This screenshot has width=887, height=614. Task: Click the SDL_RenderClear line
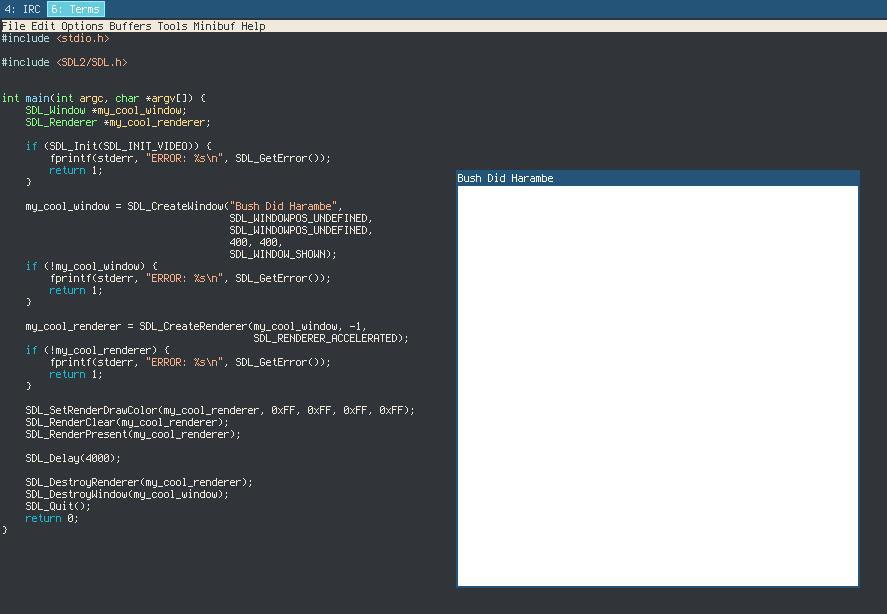click(127, 422)
